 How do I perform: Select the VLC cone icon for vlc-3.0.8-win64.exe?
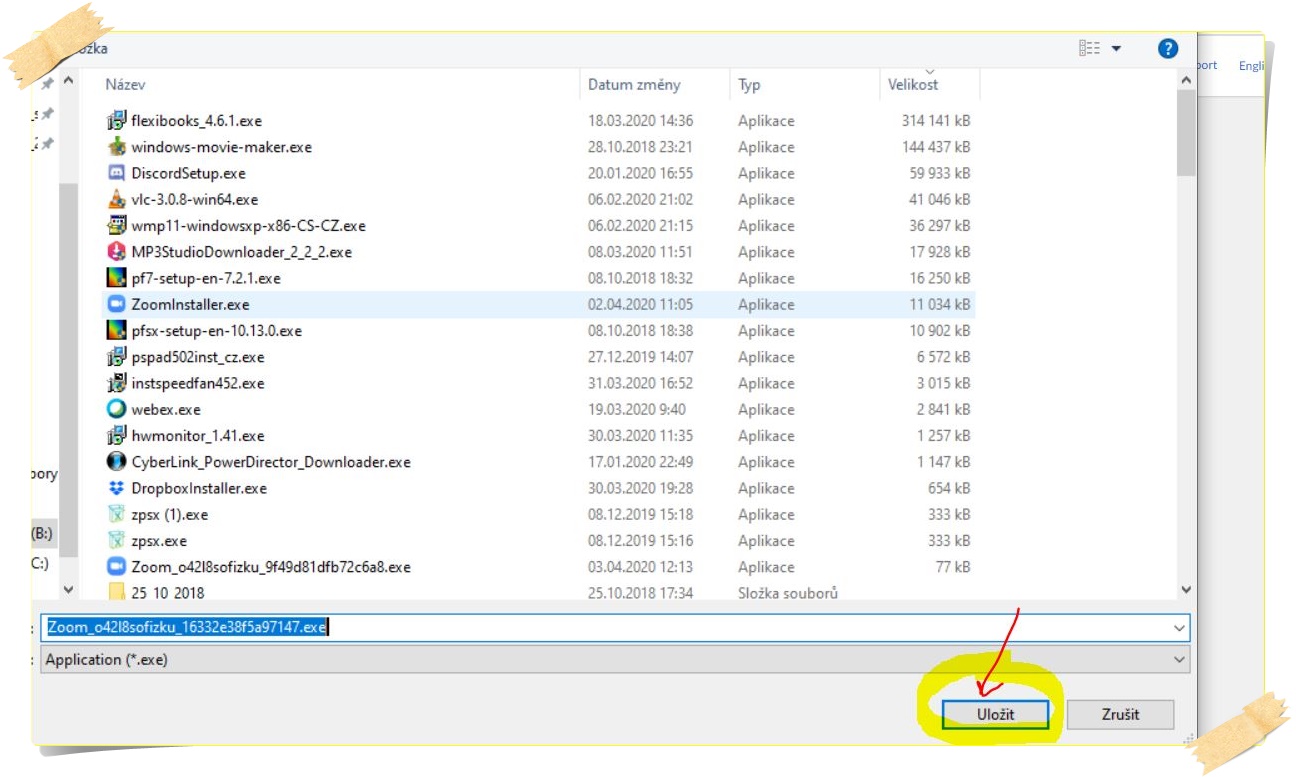[116, 199]
